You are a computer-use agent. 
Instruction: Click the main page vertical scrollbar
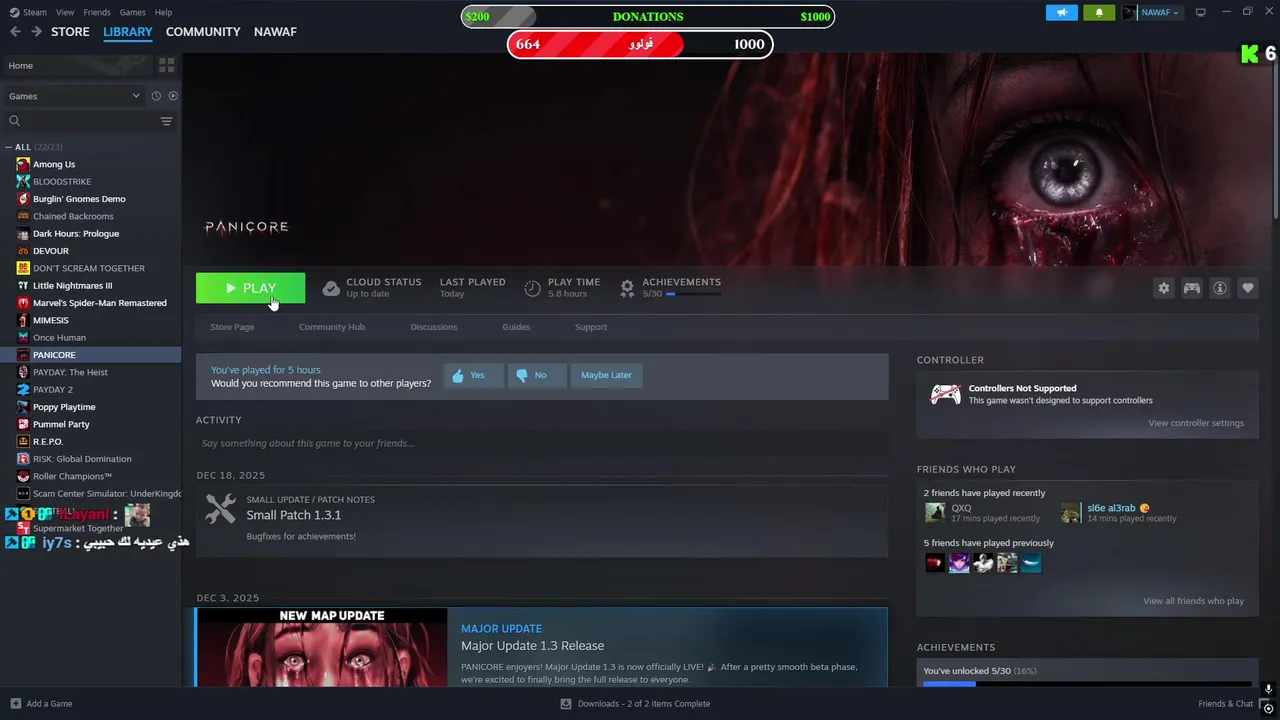(x=1275, y=135)
